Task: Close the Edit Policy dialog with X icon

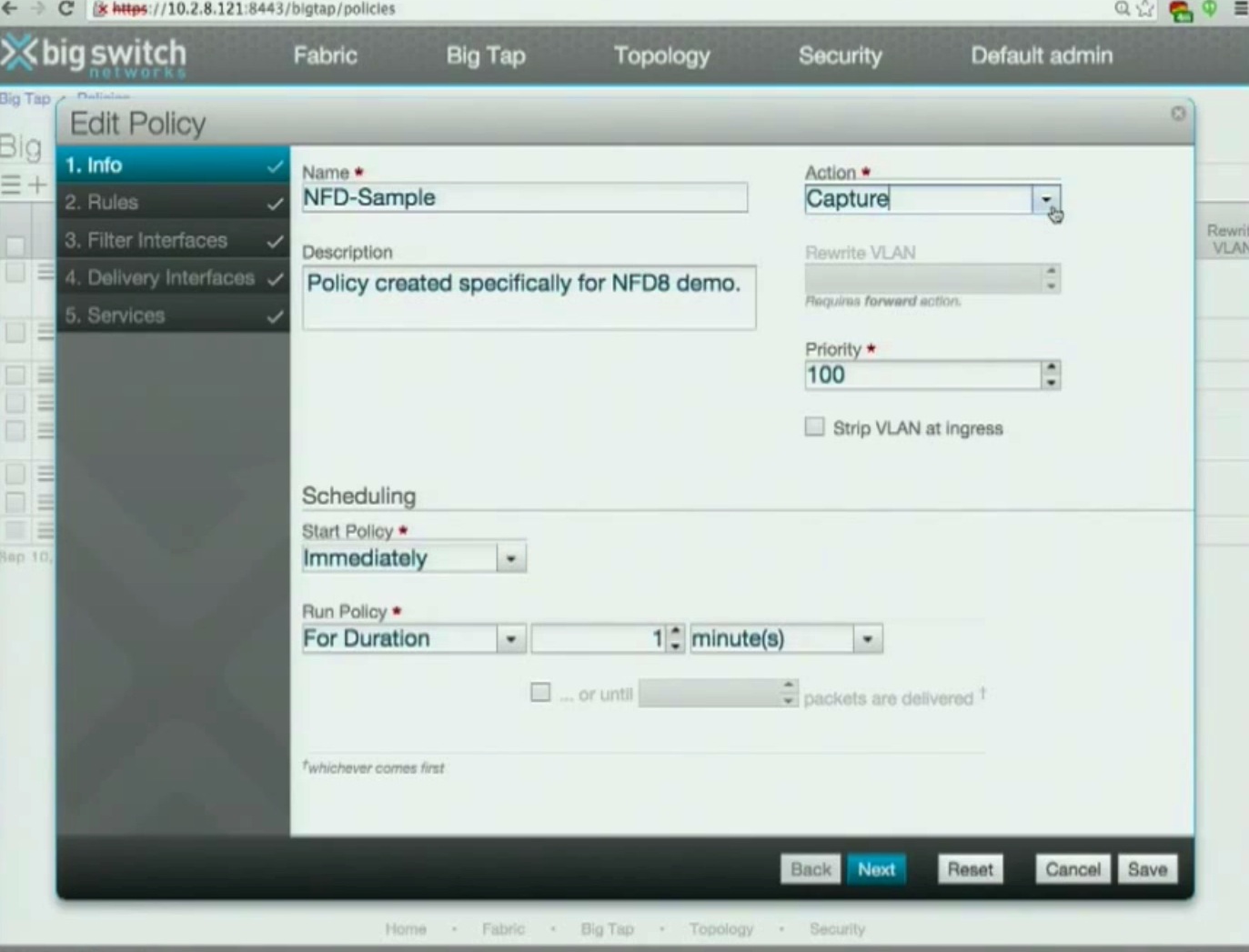Action: click(1178, 114)
